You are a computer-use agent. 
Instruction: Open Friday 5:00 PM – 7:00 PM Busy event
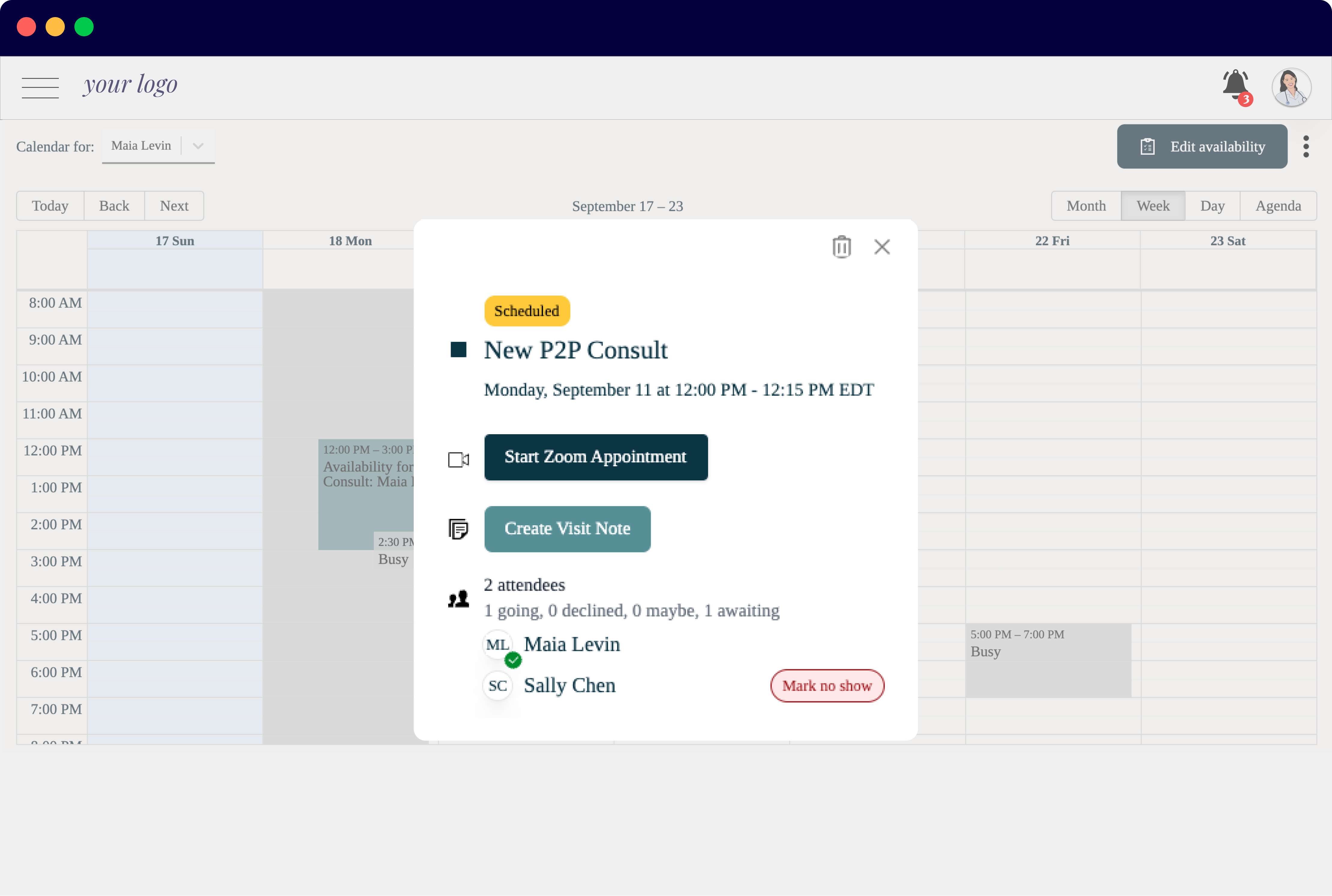[x=1048, y=661]
